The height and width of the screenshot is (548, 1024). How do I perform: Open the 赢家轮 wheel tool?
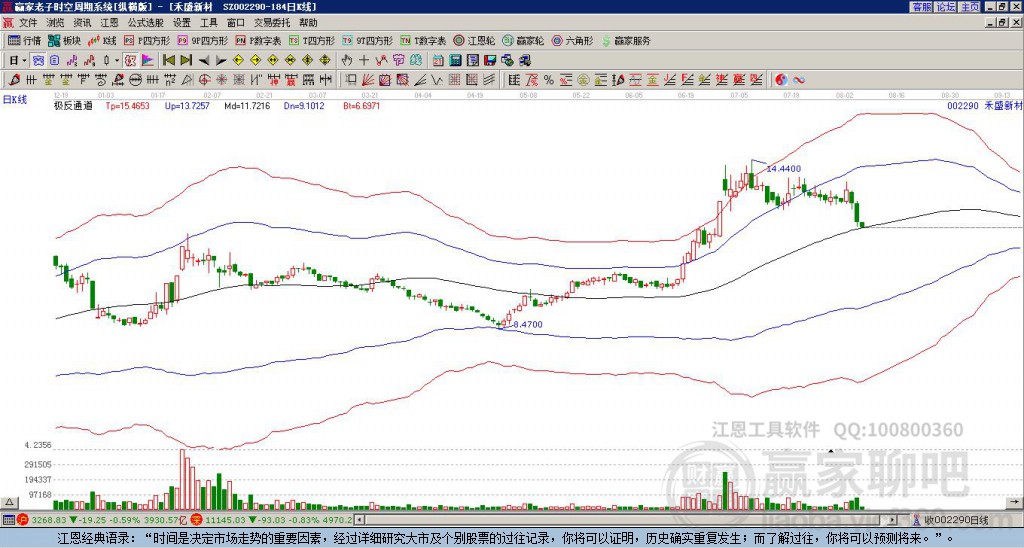click(523, 40)
